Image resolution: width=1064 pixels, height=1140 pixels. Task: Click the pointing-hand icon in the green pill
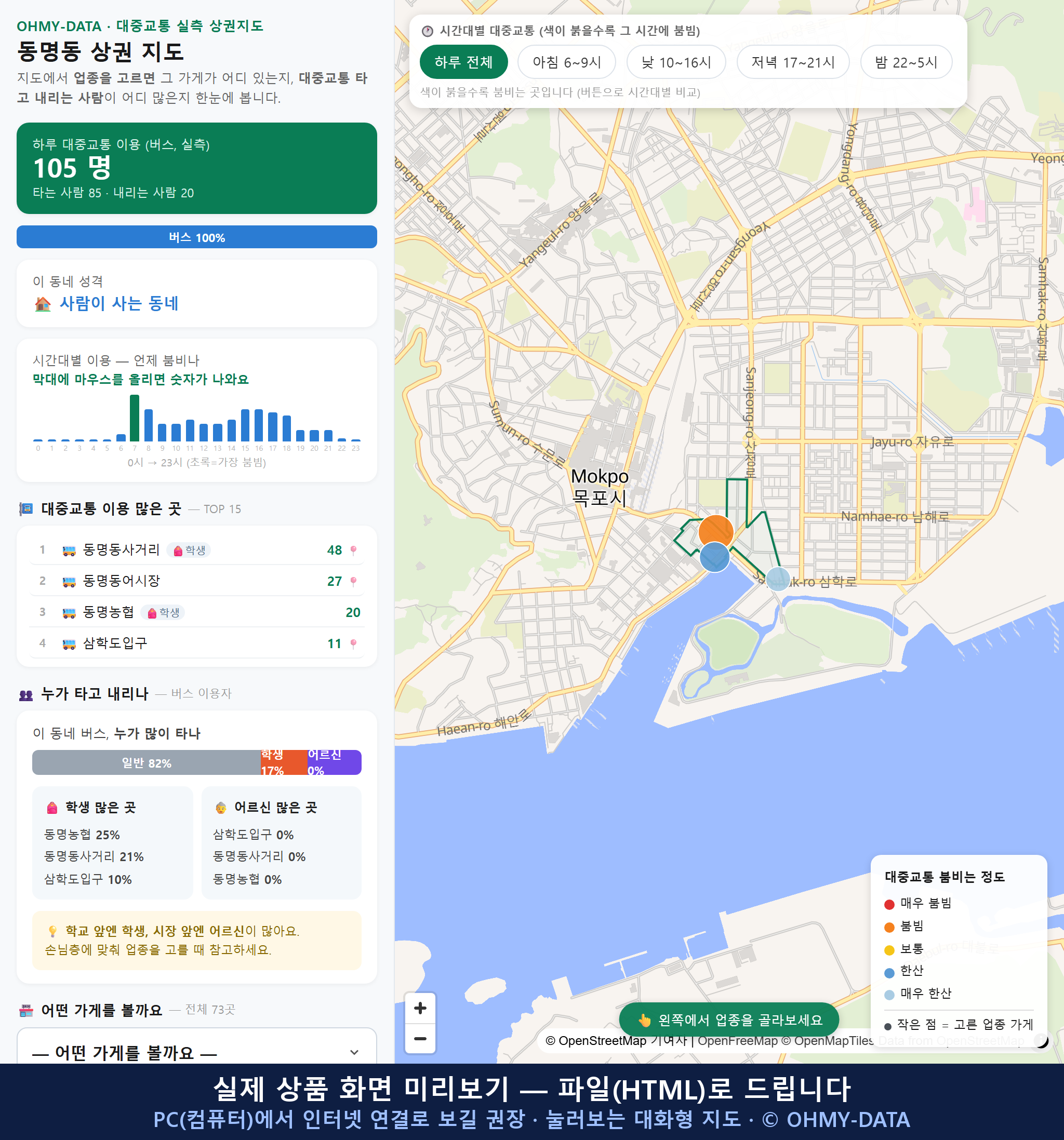click(644, 1020)
